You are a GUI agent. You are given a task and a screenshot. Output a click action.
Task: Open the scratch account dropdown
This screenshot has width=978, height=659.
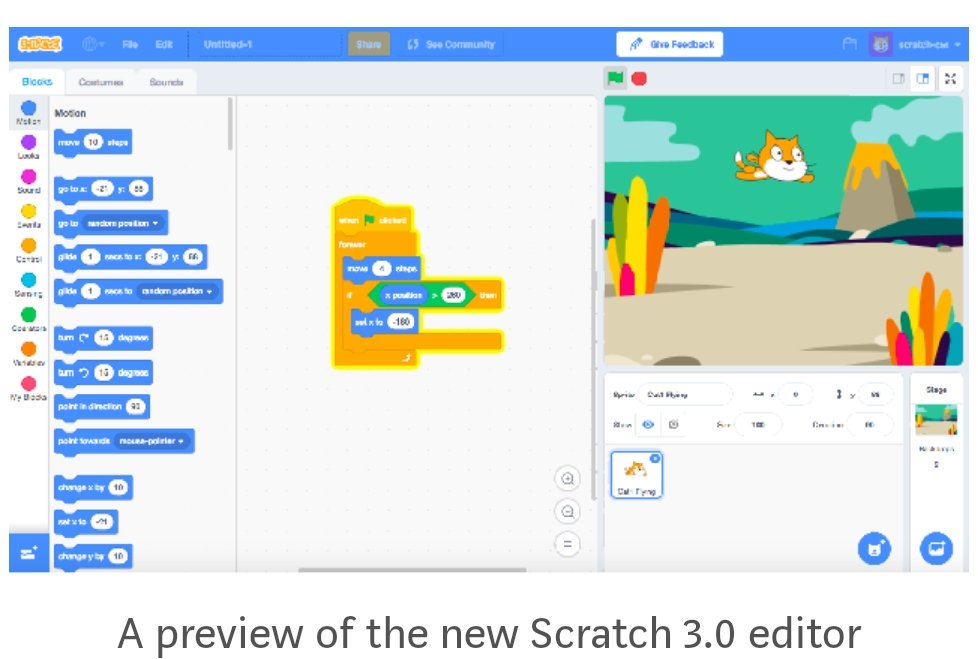pos(916,44)
